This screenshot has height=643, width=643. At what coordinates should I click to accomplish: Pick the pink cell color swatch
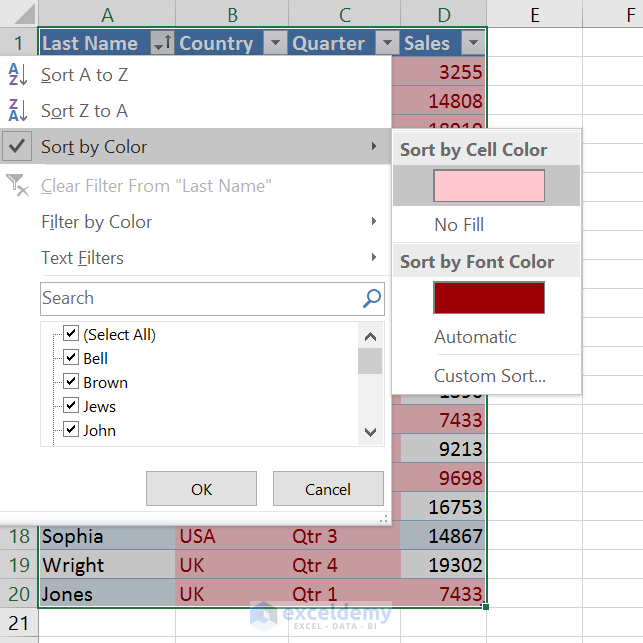coord(489,186)
